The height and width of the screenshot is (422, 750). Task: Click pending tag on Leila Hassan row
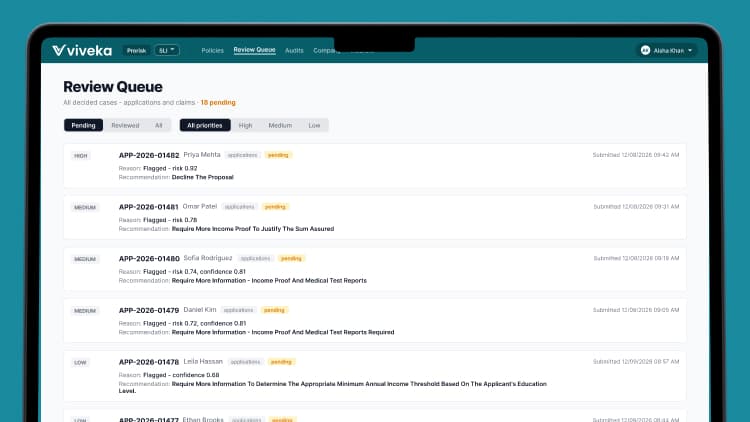(281, 362)
